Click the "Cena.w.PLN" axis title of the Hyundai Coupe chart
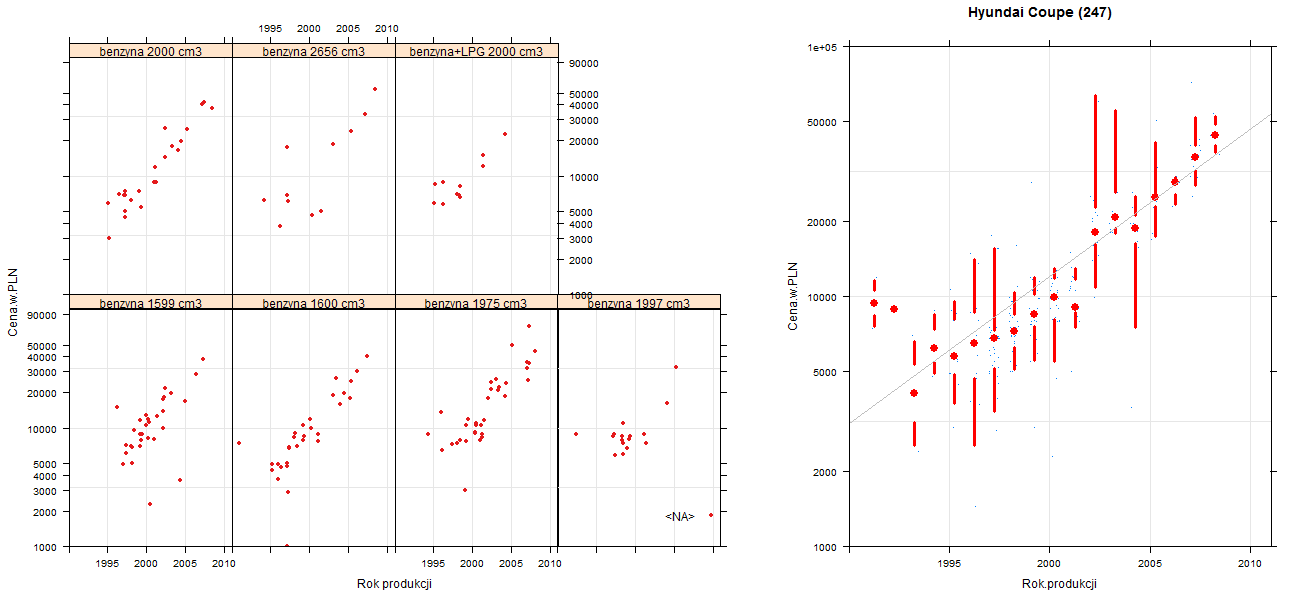This screenshot has width=1300, height=600. pyautogui.click(x=793, y=296)
